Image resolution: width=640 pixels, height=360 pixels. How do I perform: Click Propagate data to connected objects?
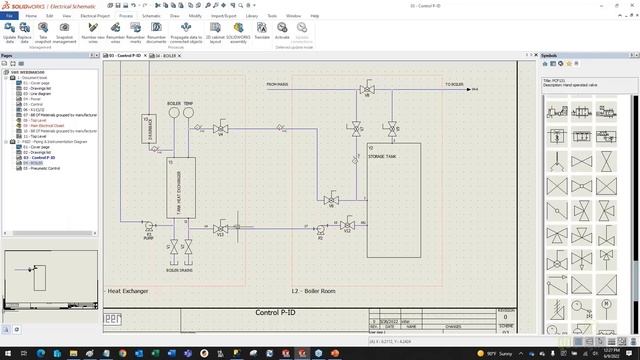pos(186,32)
